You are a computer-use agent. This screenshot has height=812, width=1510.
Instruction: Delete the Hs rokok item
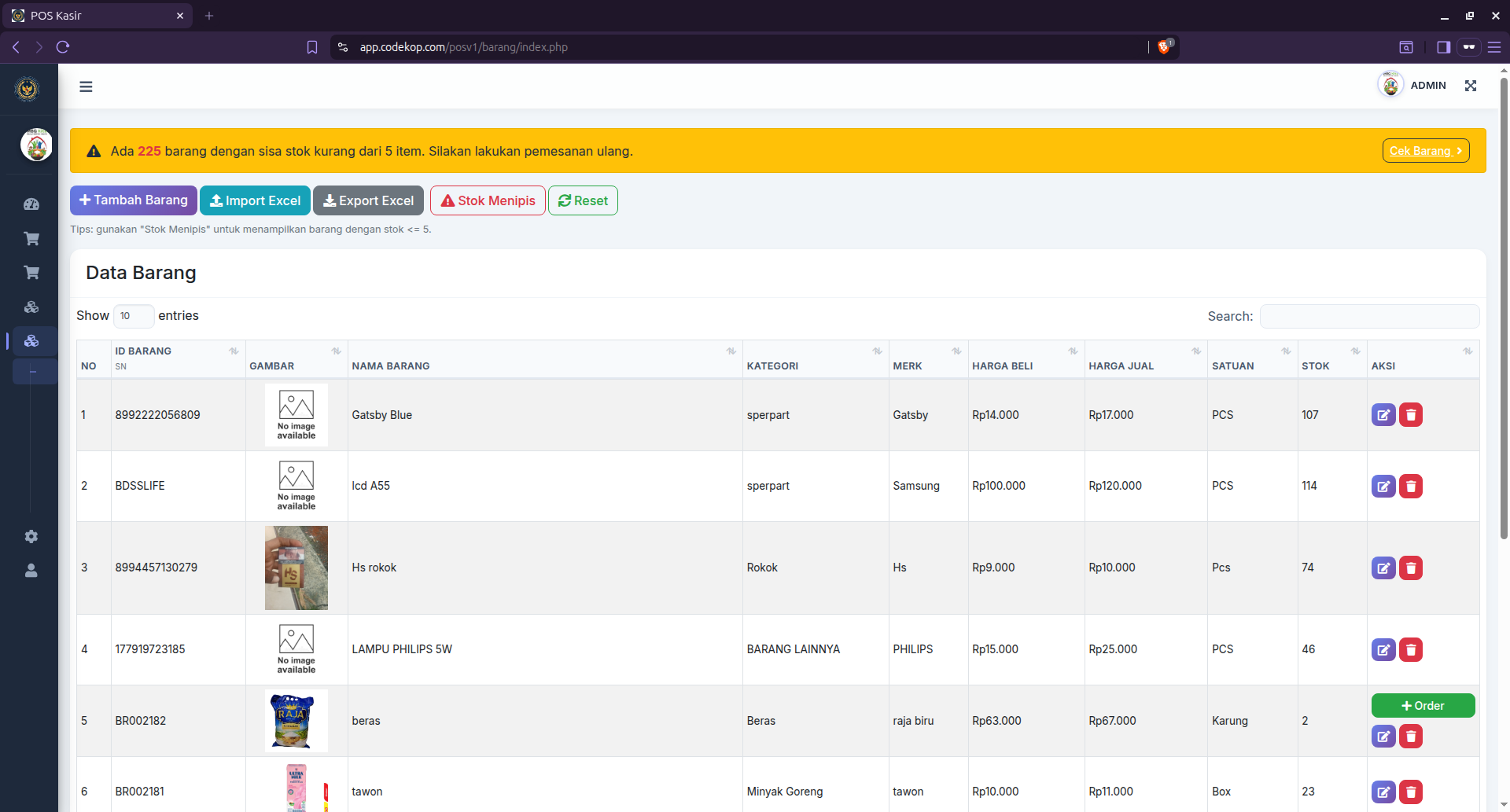1411,568
